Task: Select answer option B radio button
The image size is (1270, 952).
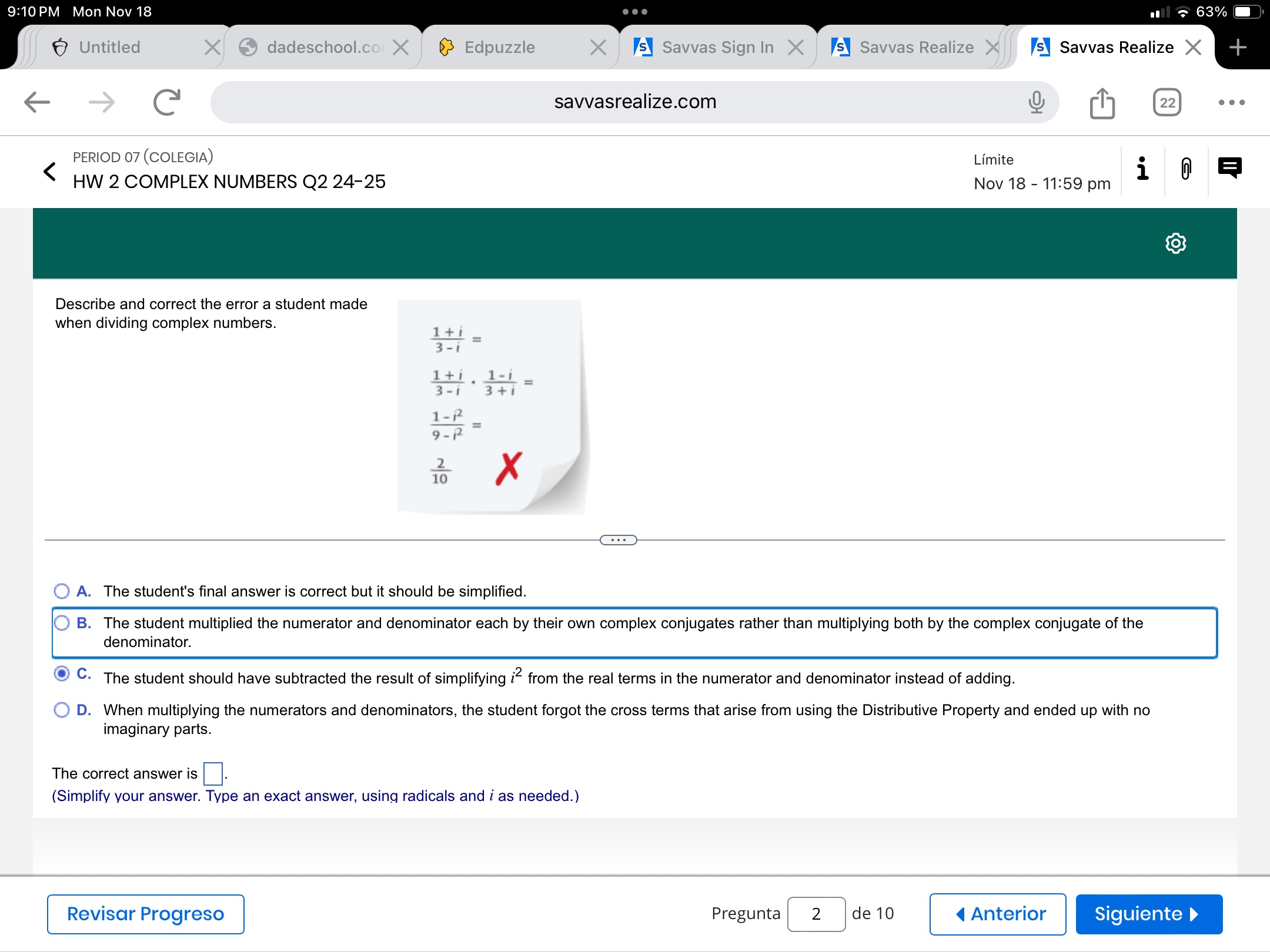Action: tap(62, 622)
